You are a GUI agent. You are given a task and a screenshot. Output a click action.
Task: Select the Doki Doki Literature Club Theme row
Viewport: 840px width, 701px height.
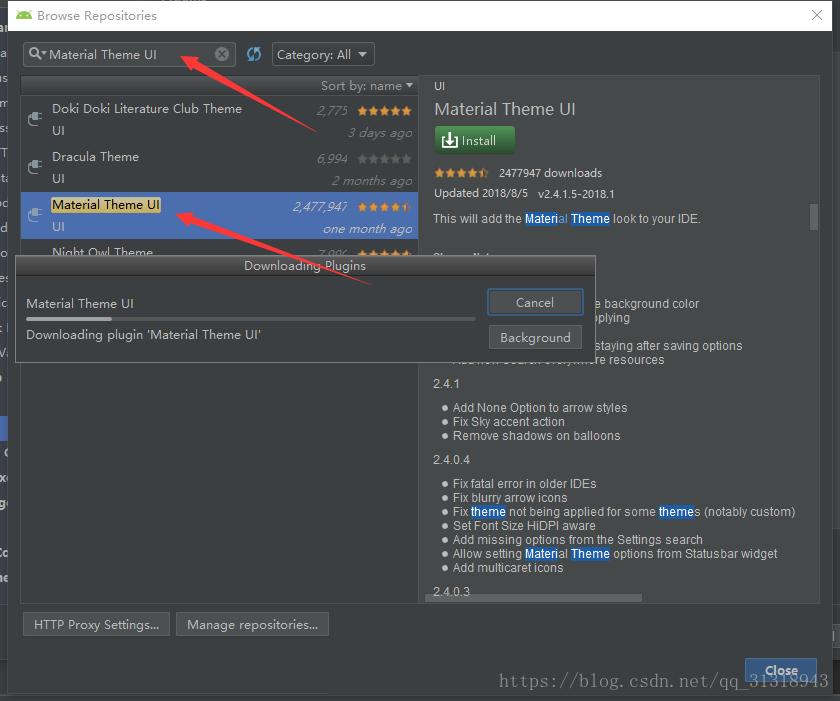pyautogui.click(x=219, y=119)
